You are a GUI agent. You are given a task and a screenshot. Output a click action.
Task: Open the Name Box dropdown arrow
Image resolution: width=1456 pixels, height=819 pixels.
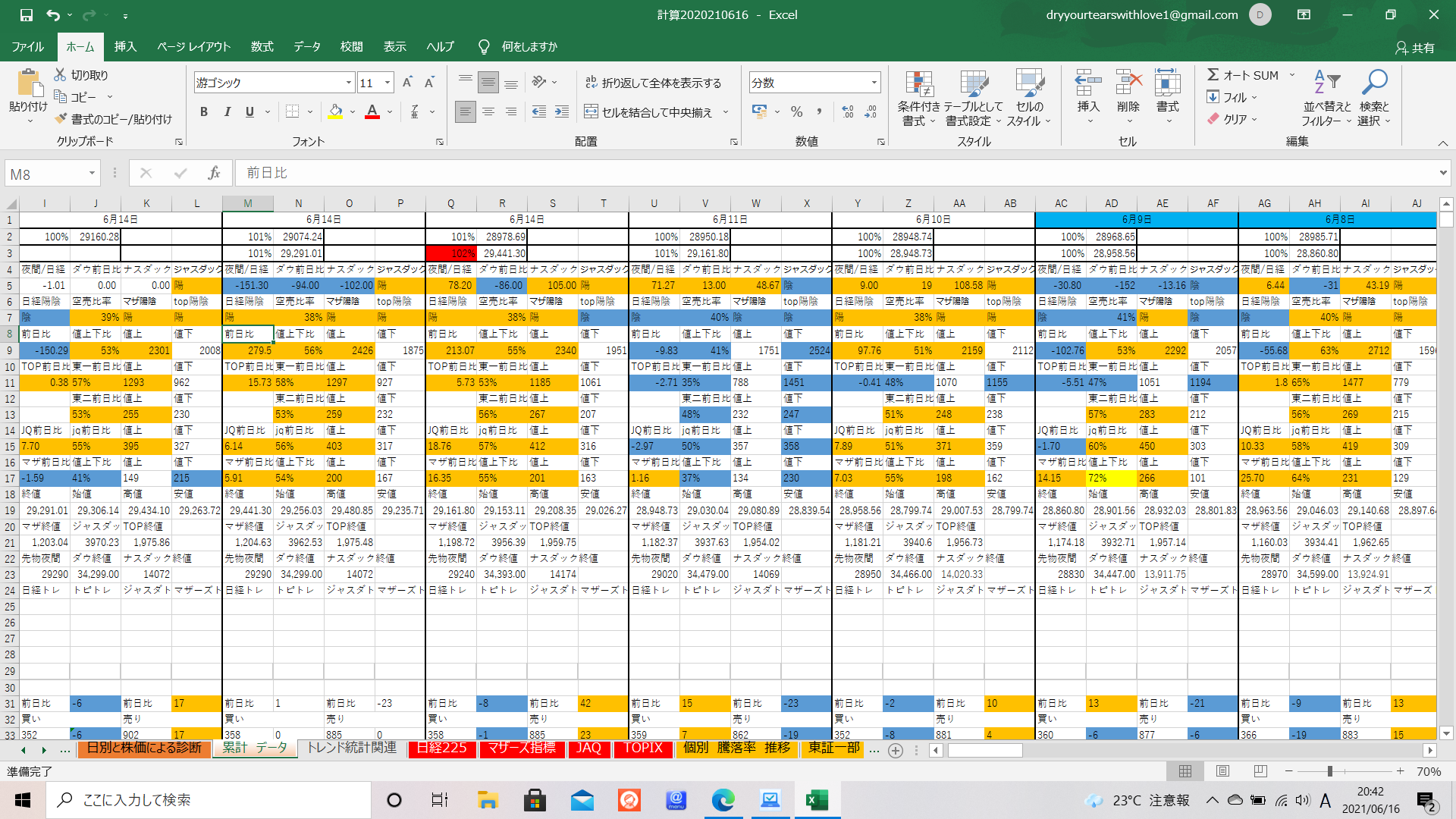(92, 174)
